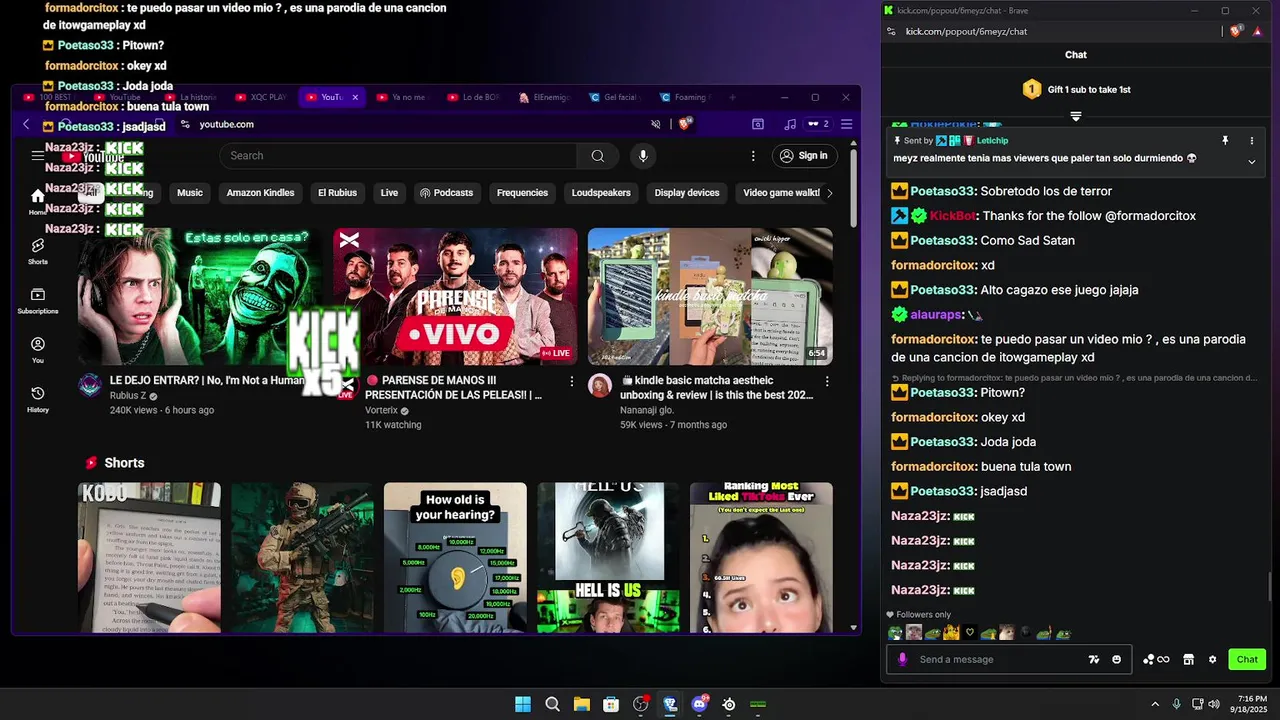Open the Rubius Z LE DEJO ENTRAR thumbnail
Screen dimensions: 1280x720
coord(200,297)
